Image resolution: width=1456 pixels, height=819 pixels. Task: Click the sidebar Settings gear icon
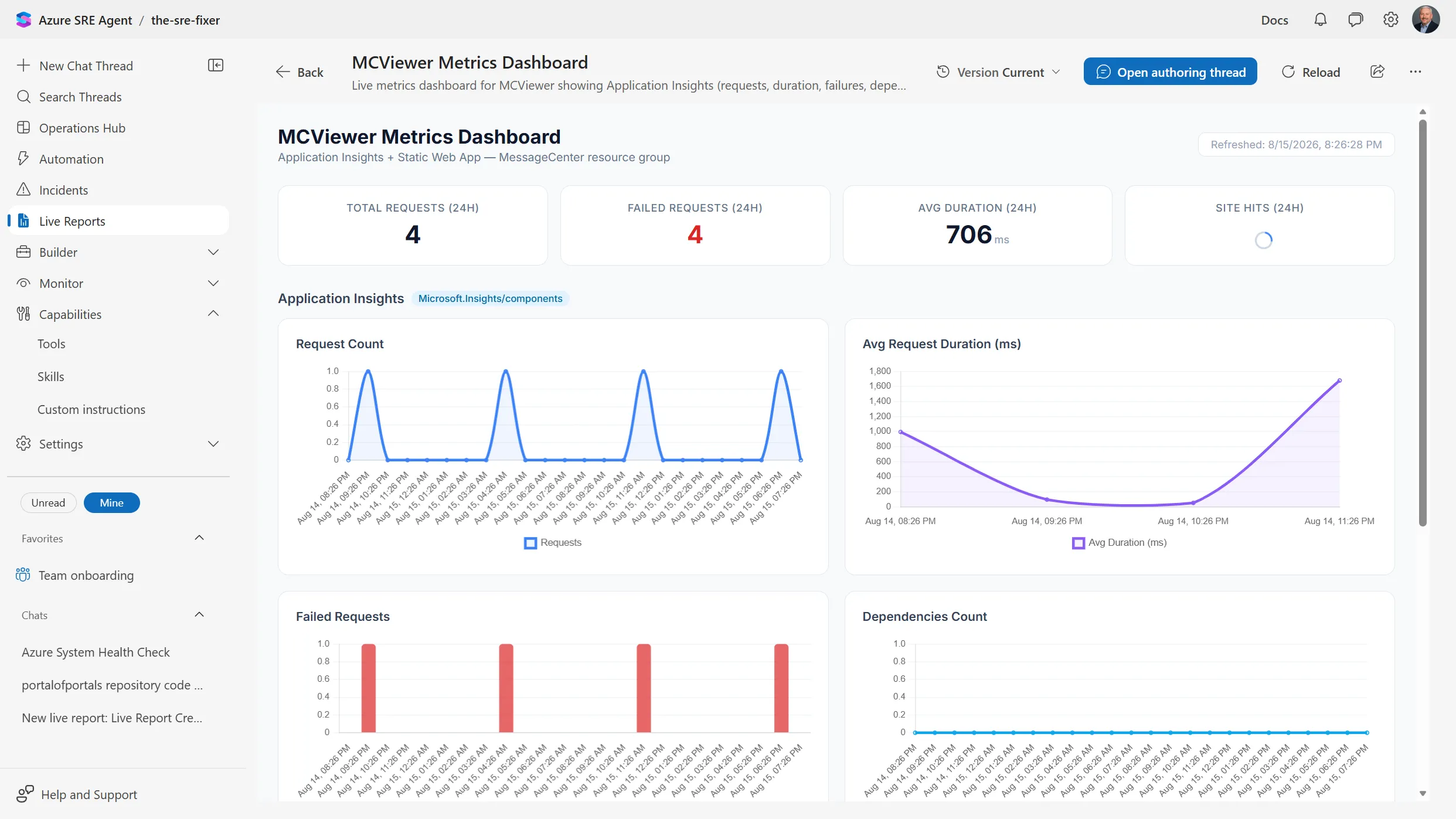tap(23, 443)
